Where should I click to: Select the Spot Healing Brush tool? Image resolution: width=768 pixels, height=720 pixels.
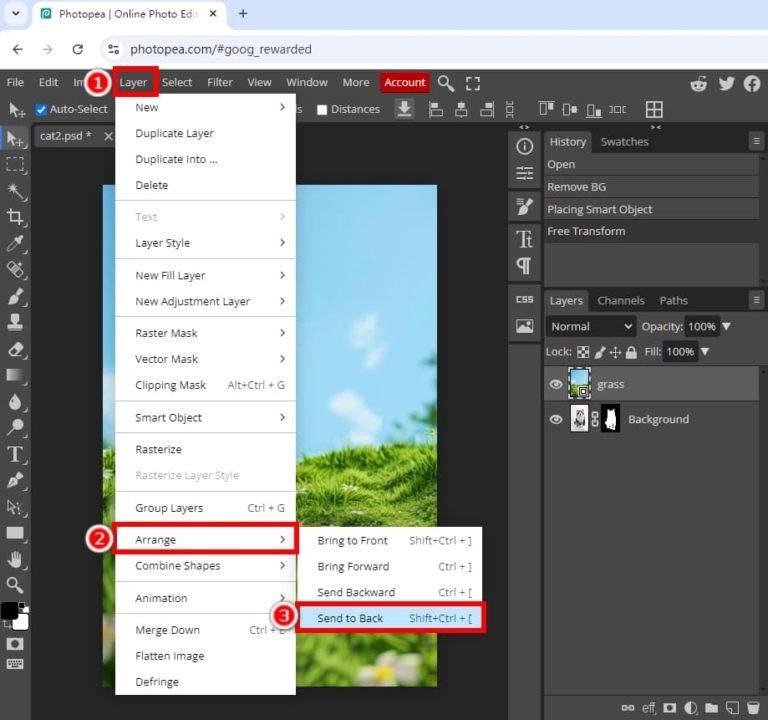[x=15, y=269]
